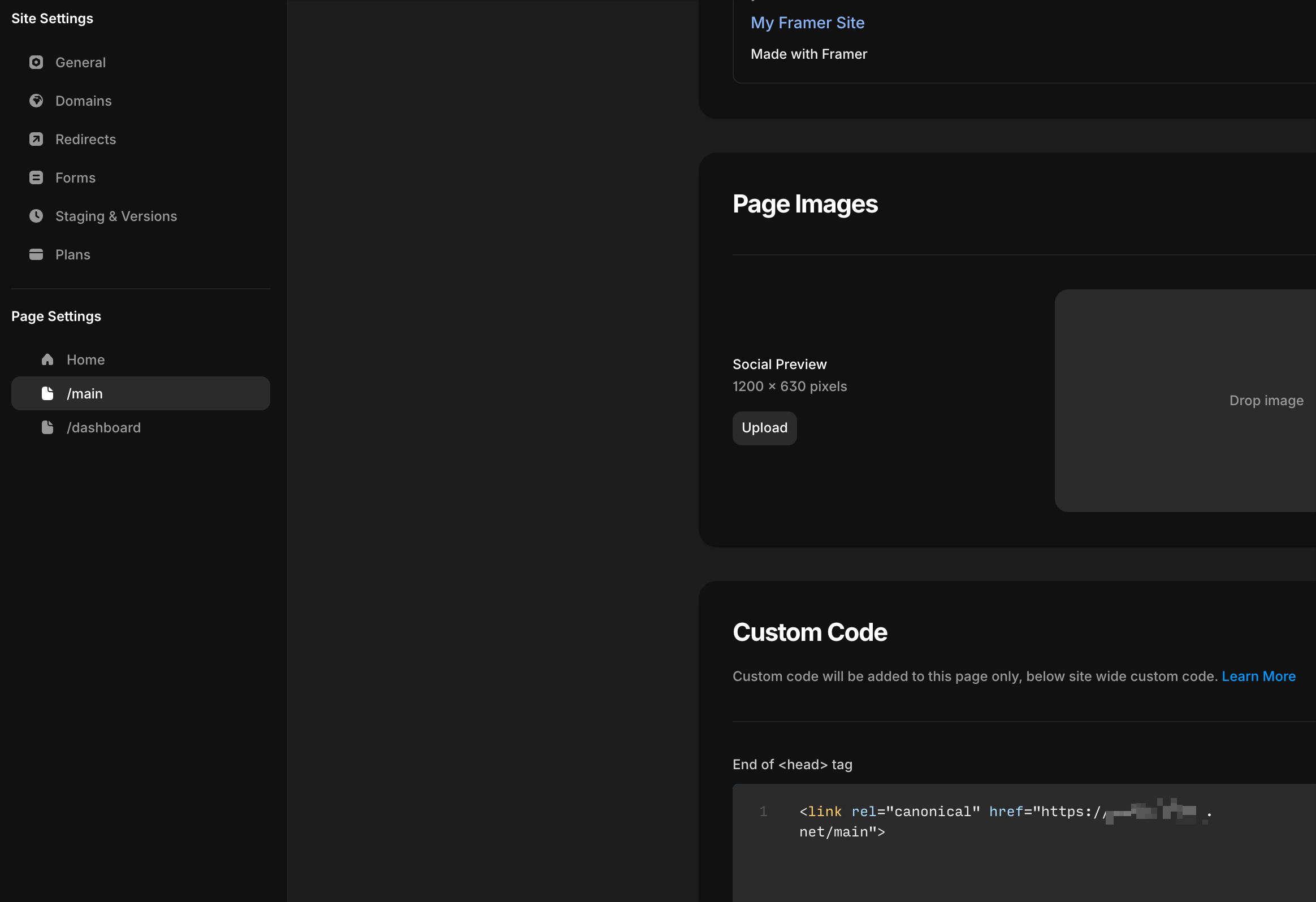Go to Domains settings

click(83, 101)
